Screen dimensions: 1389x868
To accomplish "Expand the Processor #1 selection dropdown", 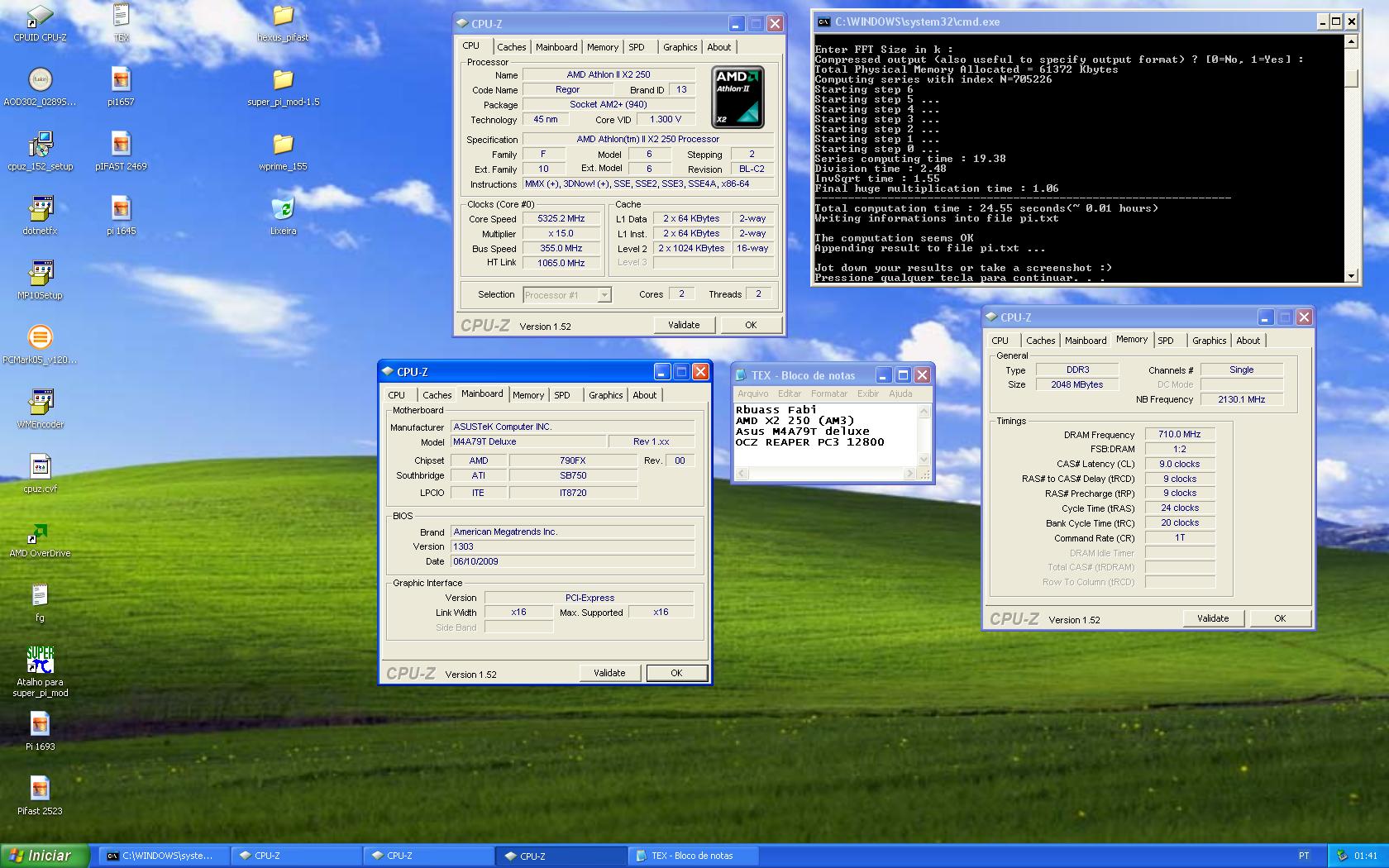I will [x=604, y=295].
